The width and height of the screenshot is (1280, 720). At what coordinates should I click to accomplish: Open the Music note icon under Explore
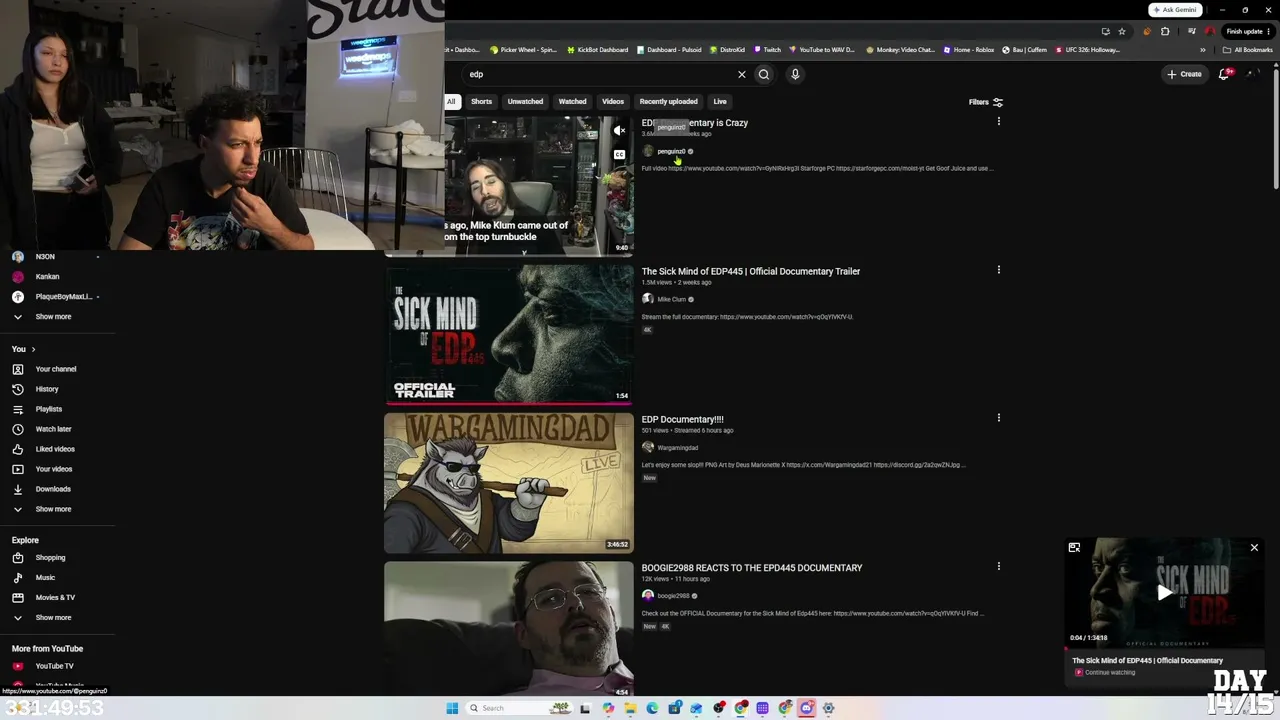point(17,578)
